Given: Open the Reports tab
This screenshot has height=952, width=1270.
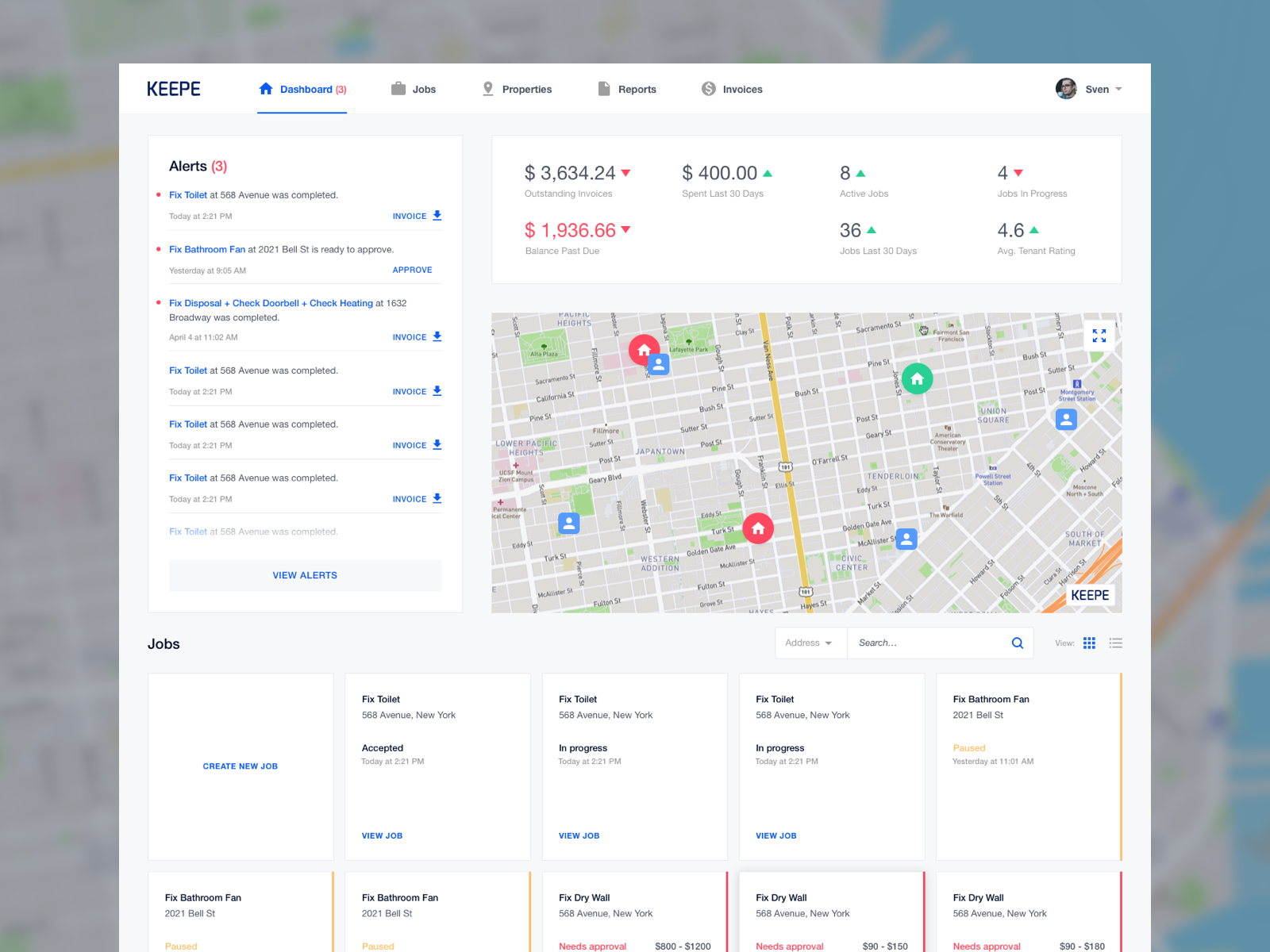Looking at the screenshot, I should pyautogui.click(x=627, y=89).
